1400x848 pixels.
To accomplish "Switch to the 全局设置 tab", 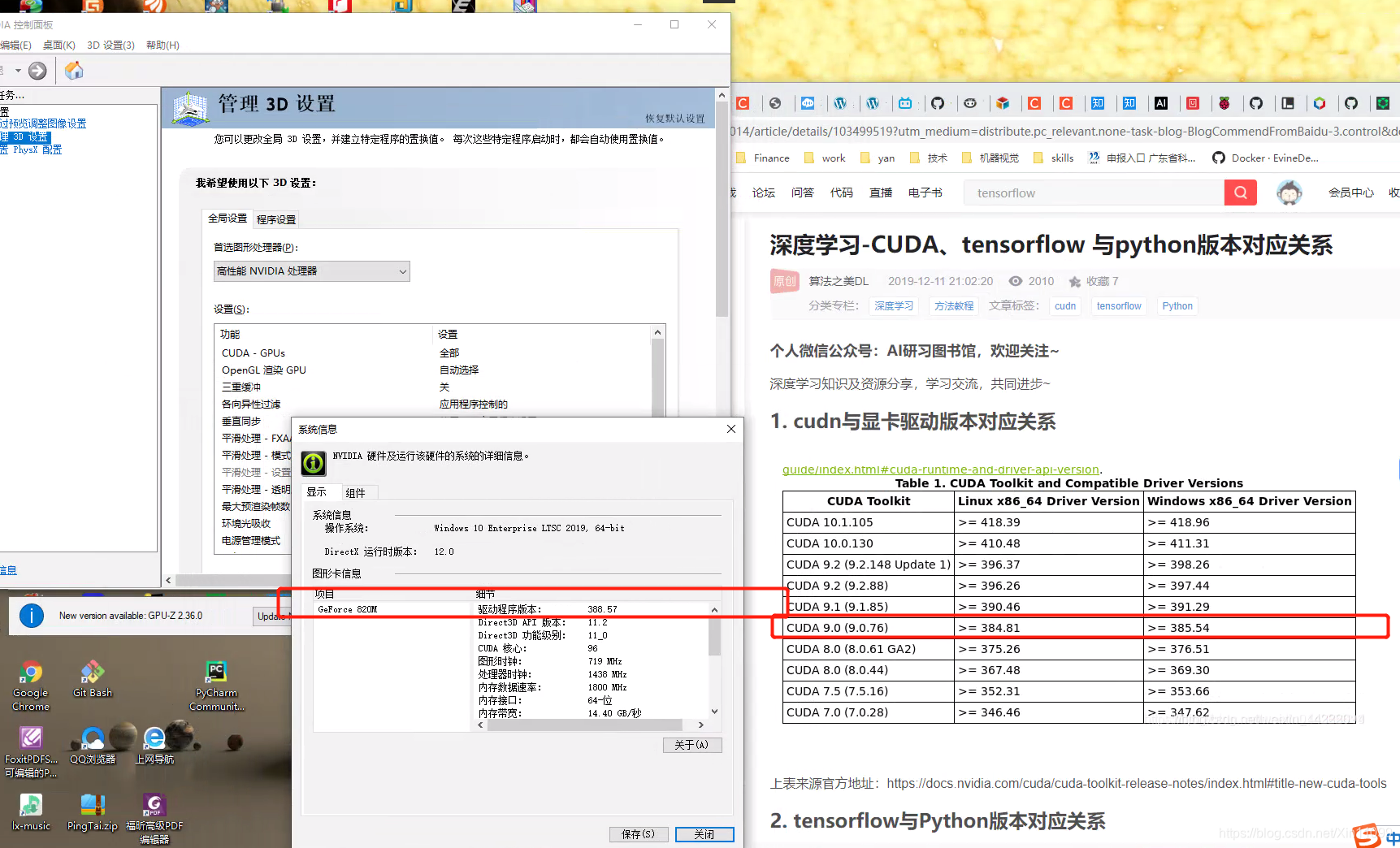I will pyautogui.click(x=228, y=218).
